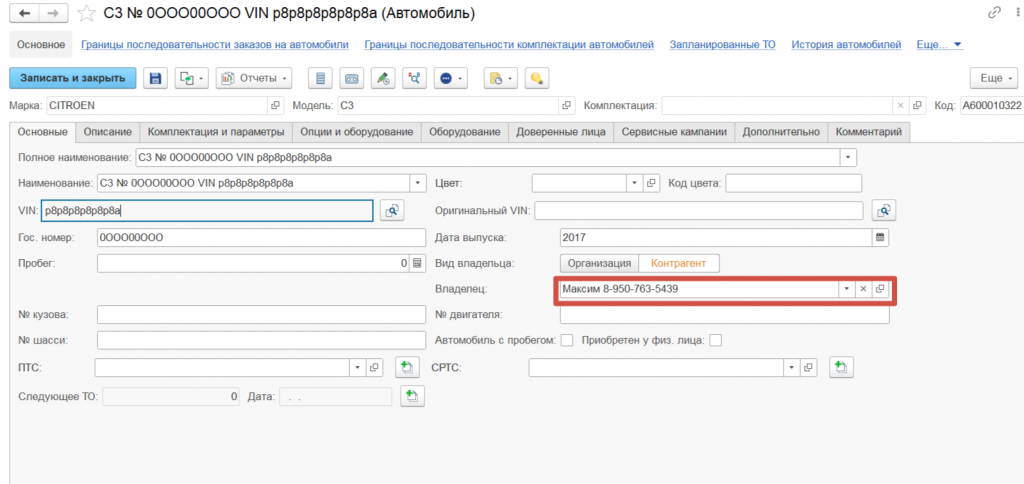Open the Отчеты dropdown menu
The height and width of the screenshot is (484, 1024).
pyautogui.click(x=254, y=78)
